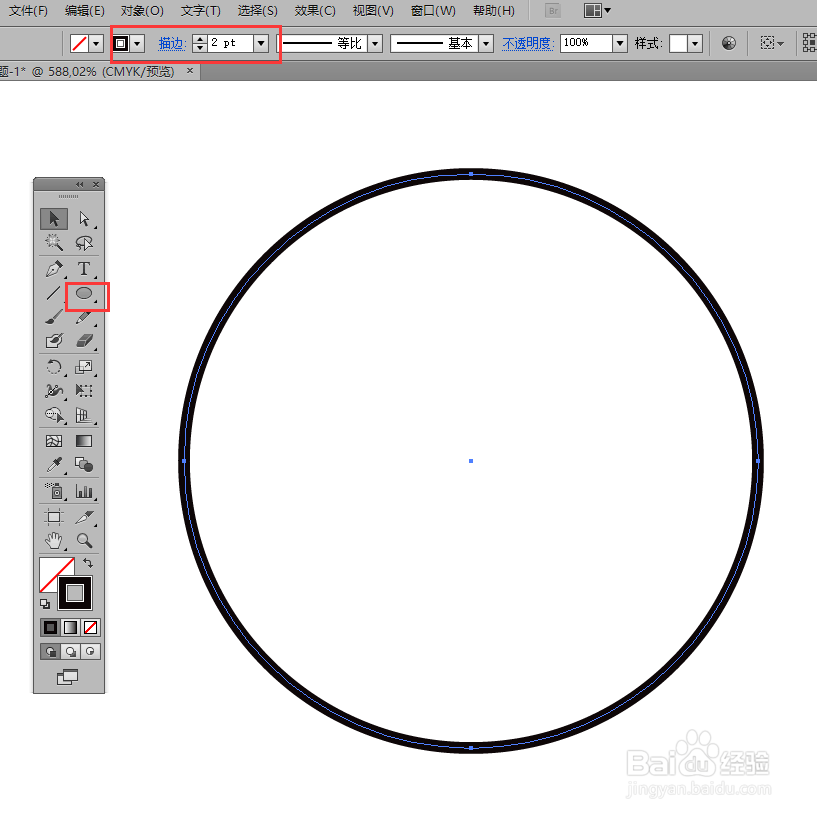The width and height of the screenshot is (817, 817).
Task: Choose the Type tool
Action: click(84, 268)
